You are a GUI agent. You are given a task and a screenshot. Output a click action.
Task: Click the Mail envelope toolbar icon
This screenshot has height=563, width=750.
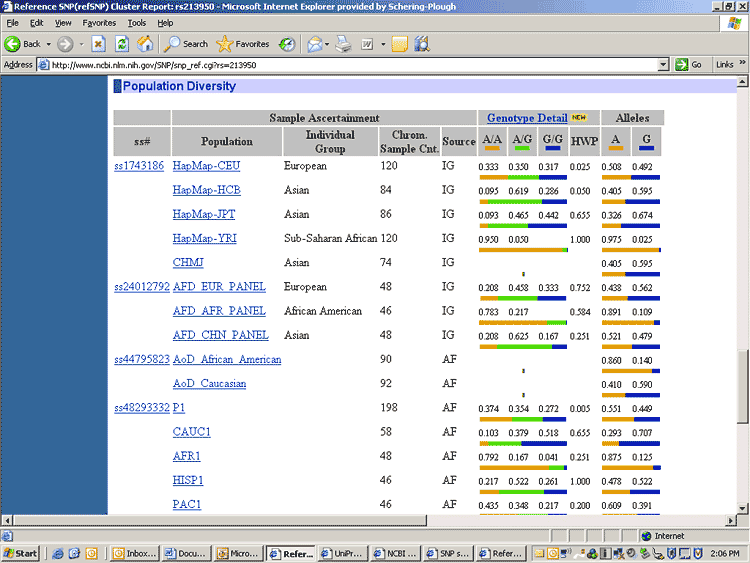pyautogui.click(x=315, y=44)
